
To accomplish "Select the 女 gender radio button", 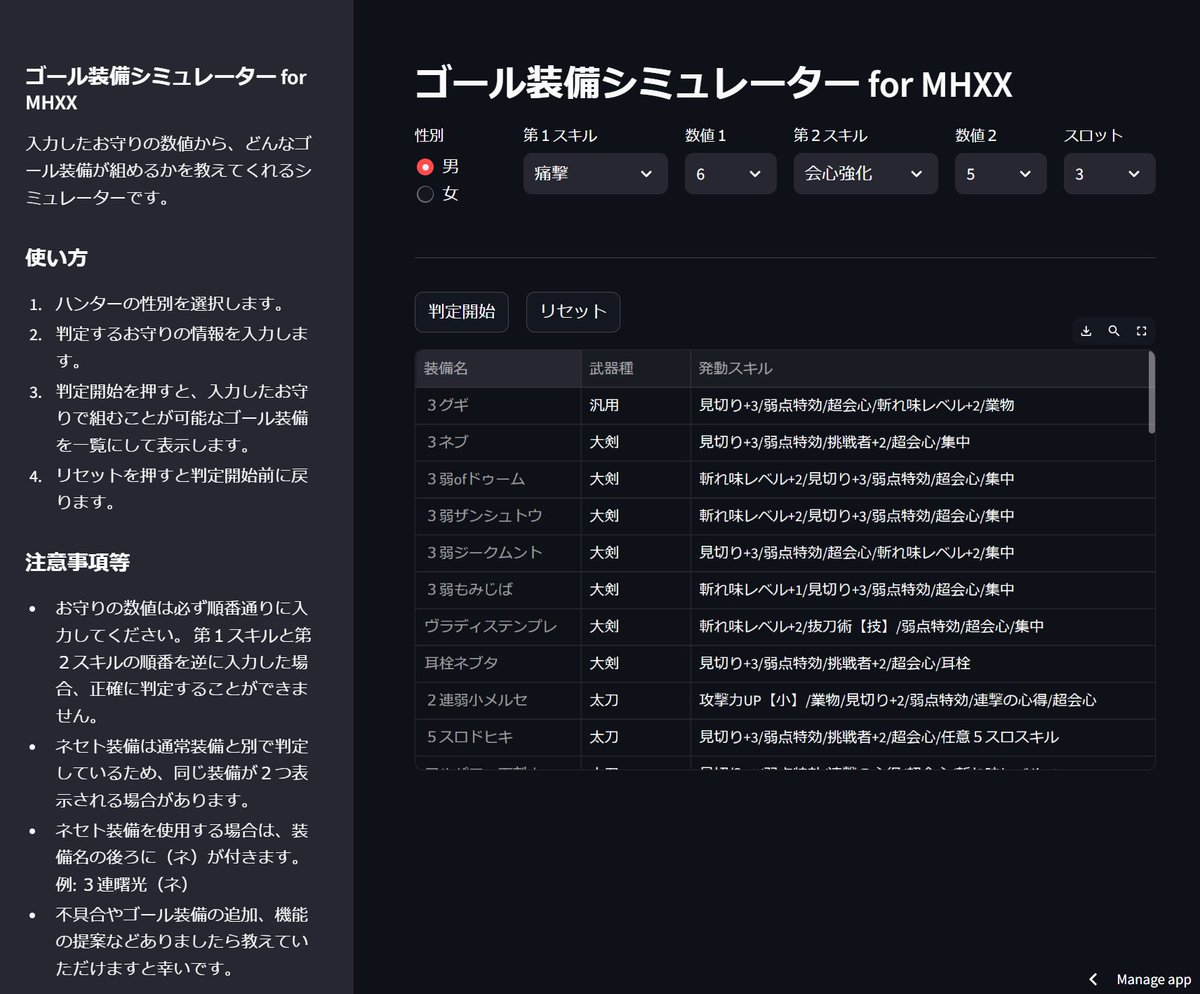I will pos(425,194).
